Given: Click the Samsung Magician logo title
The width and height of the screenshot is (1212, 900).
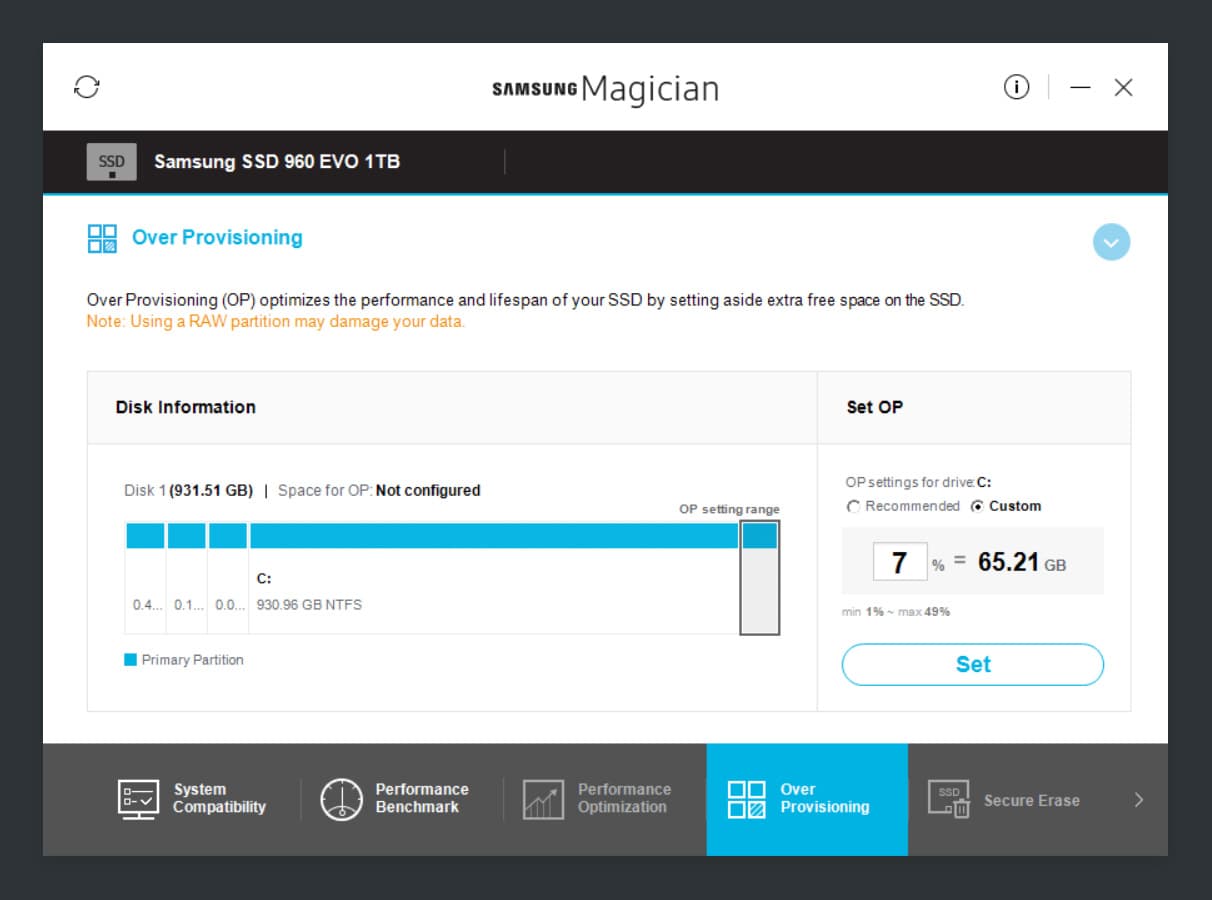Looking at the screenshot, I should click(x=606, y=89).
